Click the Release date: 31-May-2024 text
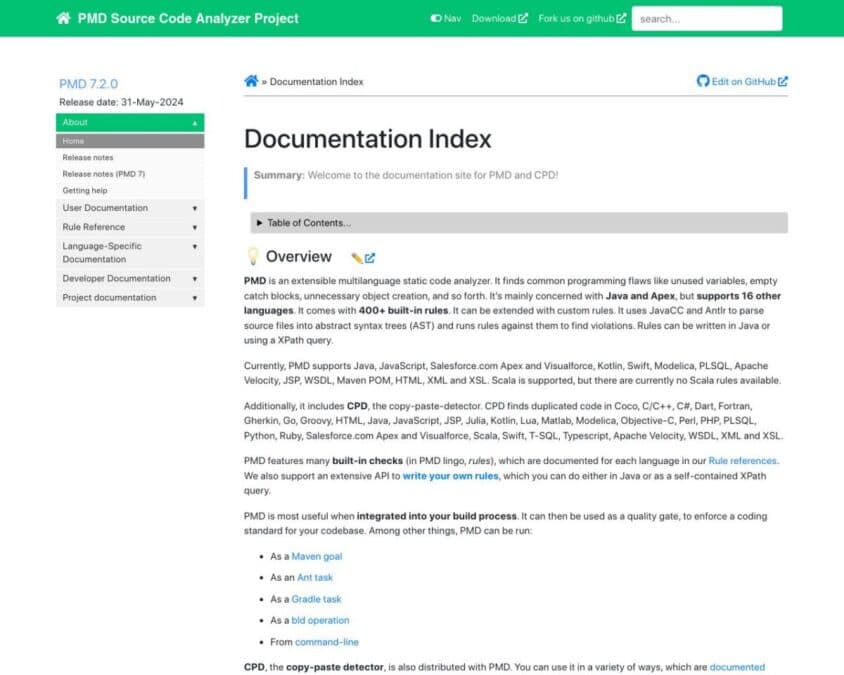The image size is (844, 675). click(121, 102)
